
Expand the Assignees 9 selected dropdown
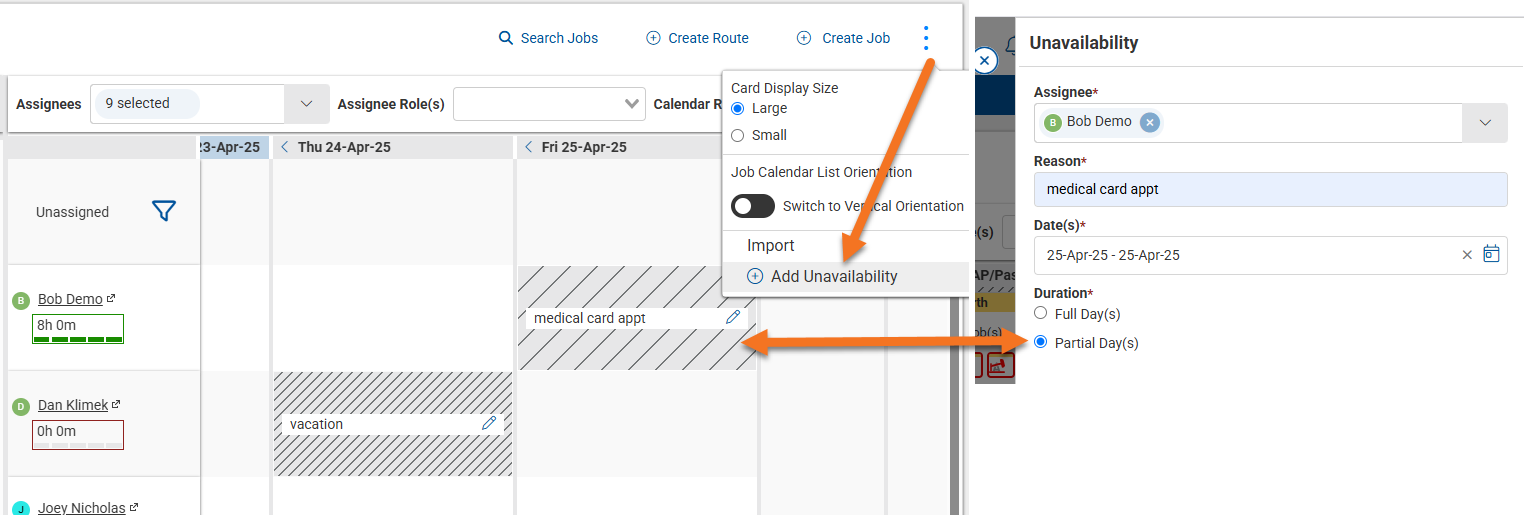[x=306, y=103]
